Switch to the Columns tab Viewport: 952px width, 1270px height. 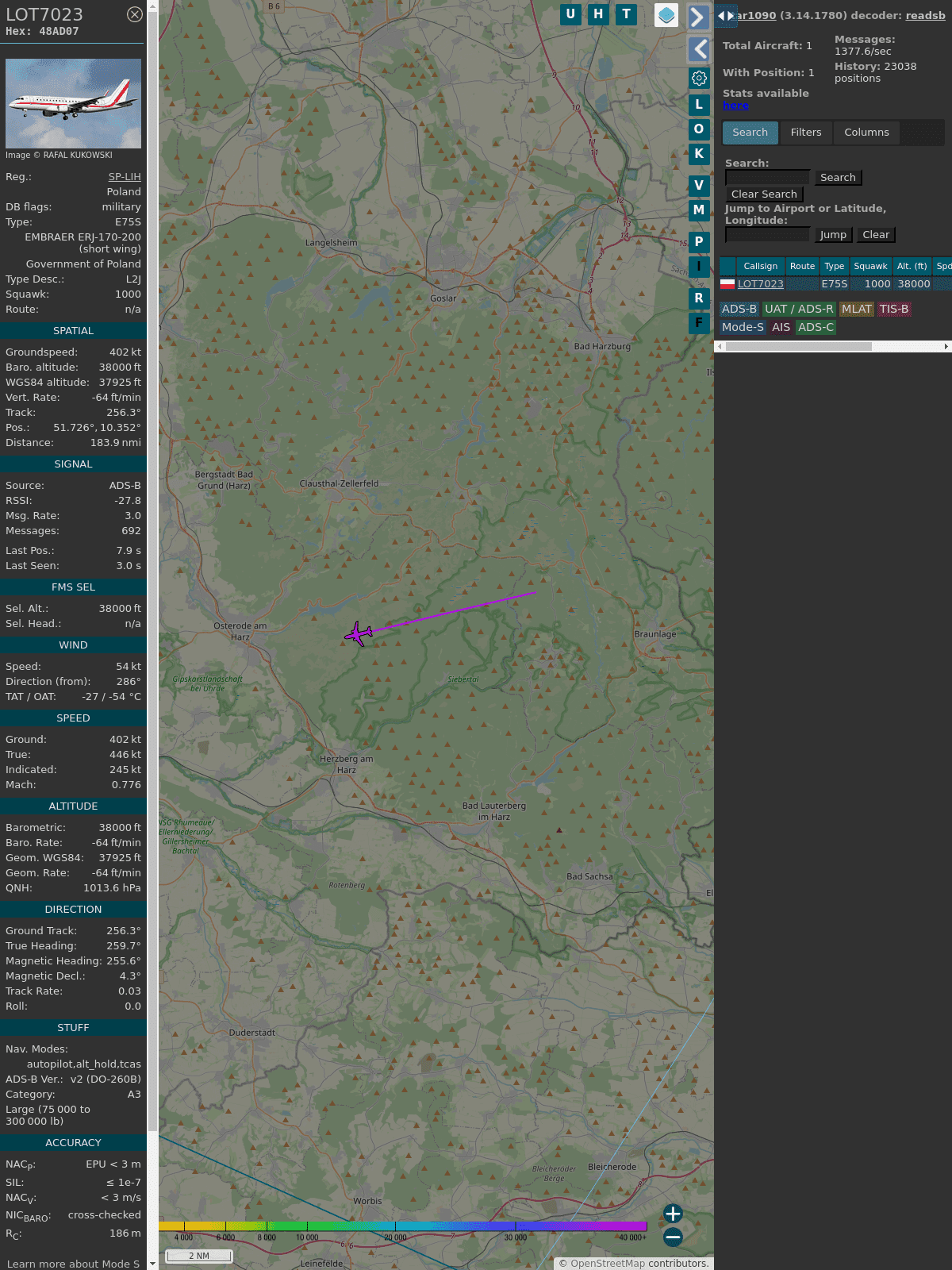tap(866, 133)
